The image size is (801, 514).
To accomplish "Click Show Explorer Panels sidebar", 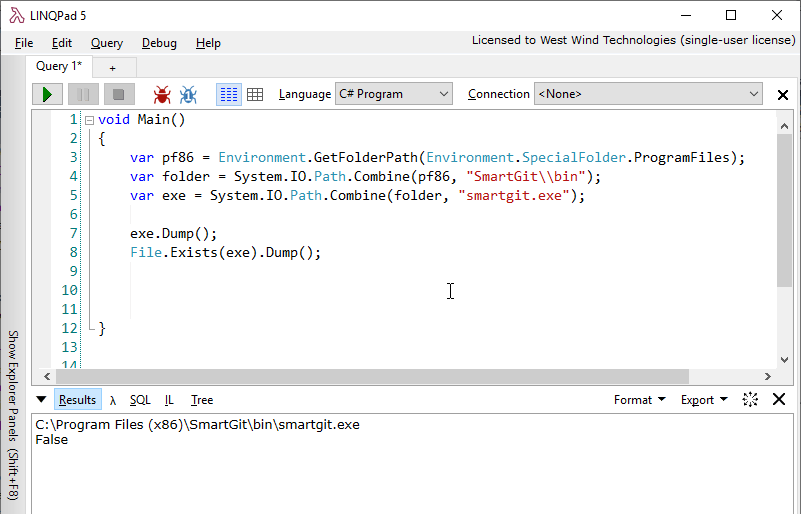I will tap(13, 415).
